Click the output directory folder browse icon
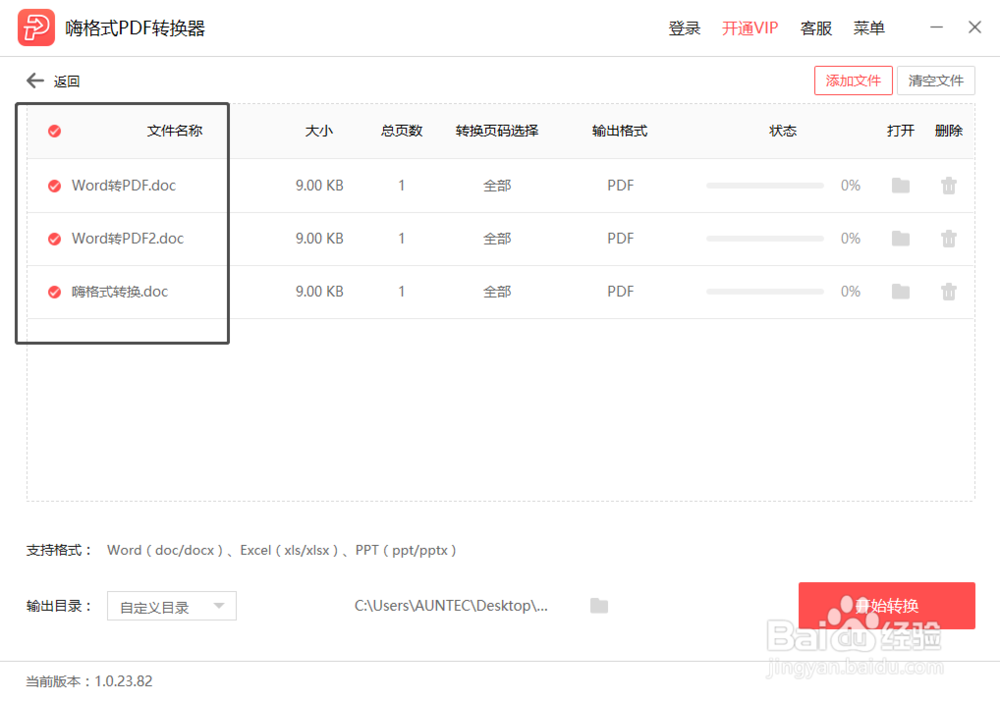This screenshot has width=1000, height=702. pos(598,605)
